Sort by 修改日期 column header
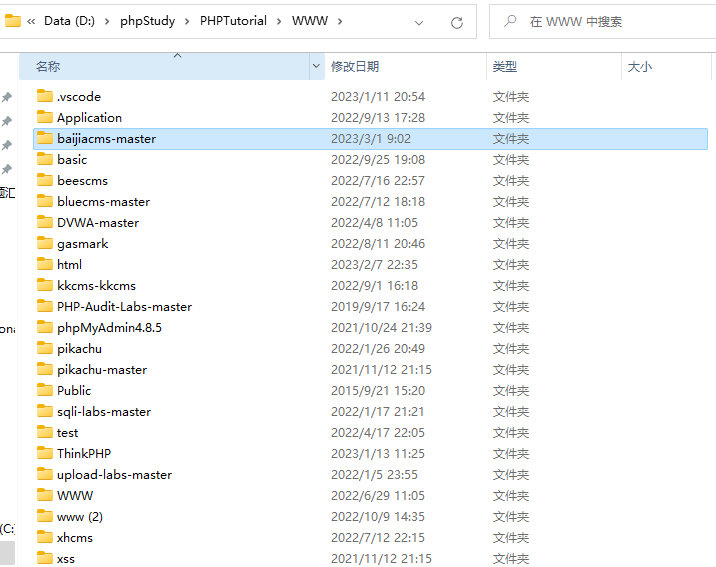Image resolution: width=716 pixels, height=567 pixels. (405, 67)
